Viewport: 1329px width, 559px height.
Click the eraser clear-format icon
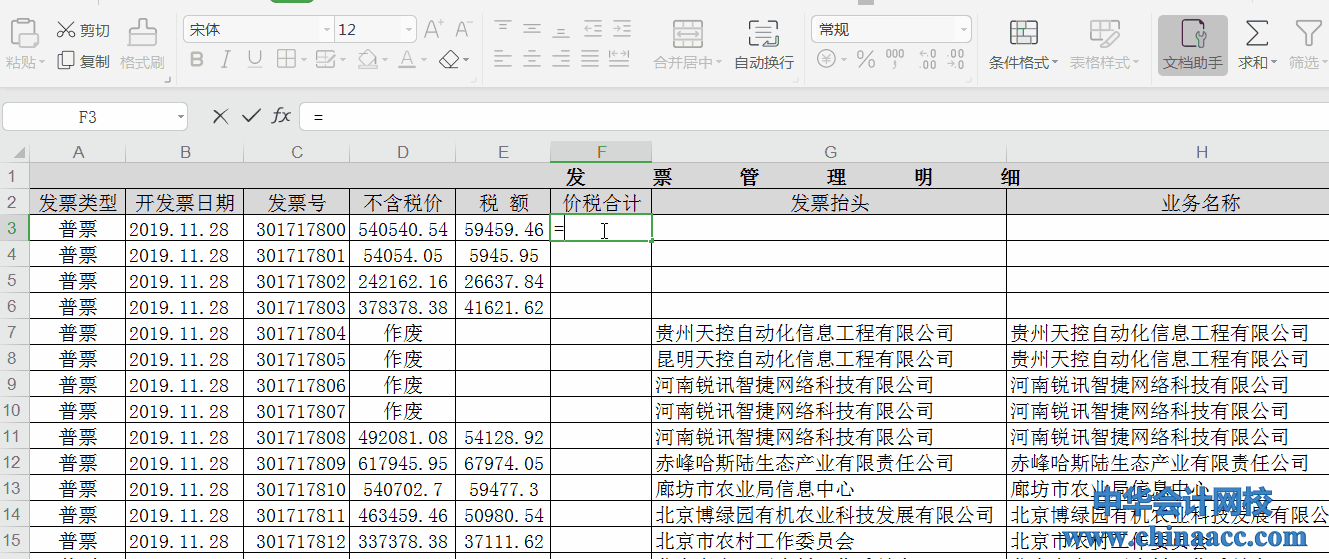(x=449, y=60)
